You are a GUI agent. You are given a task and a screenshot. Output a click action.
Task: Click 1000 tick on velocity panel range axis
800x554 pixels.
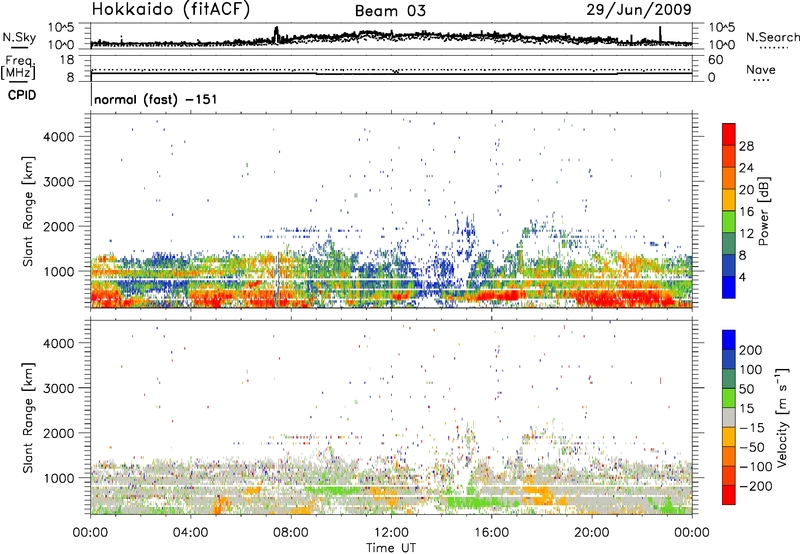(59, 478)
